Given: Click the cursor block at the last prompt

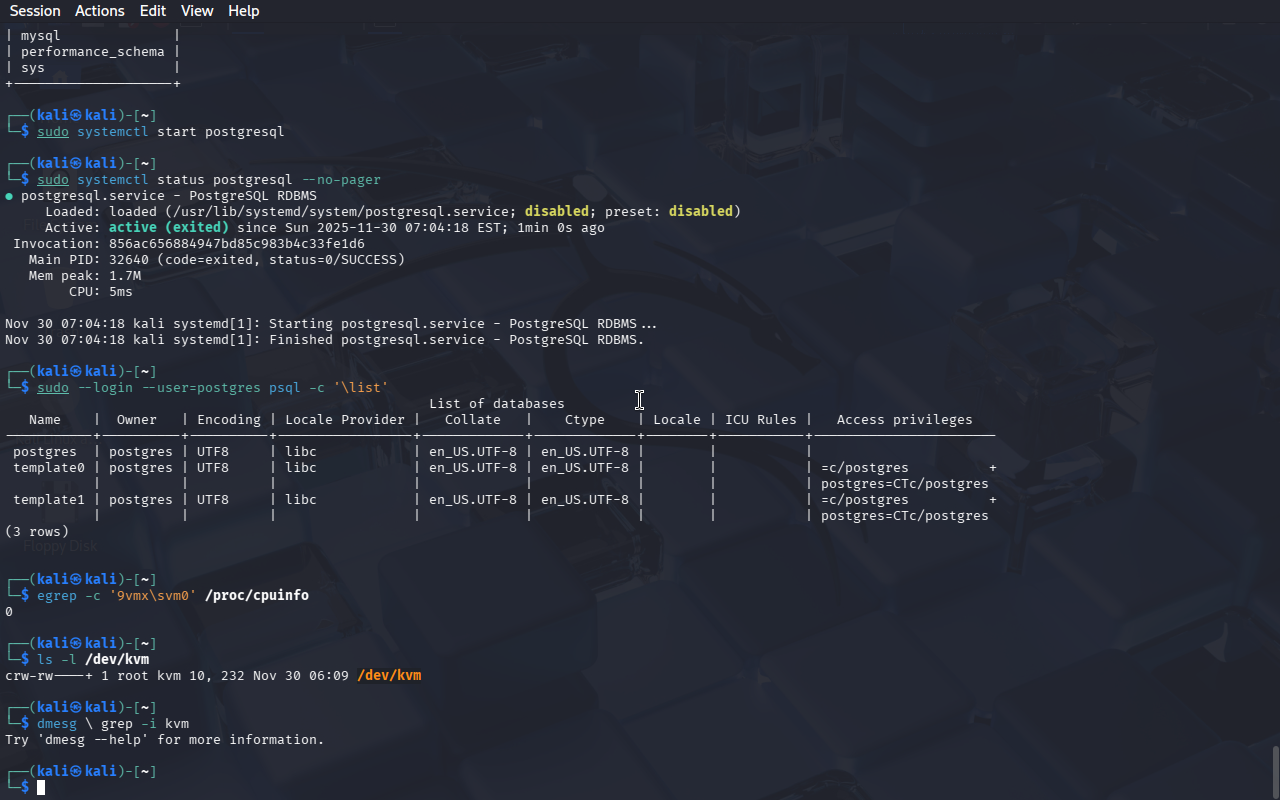Looking at the screenshot, I should [41, 788].
